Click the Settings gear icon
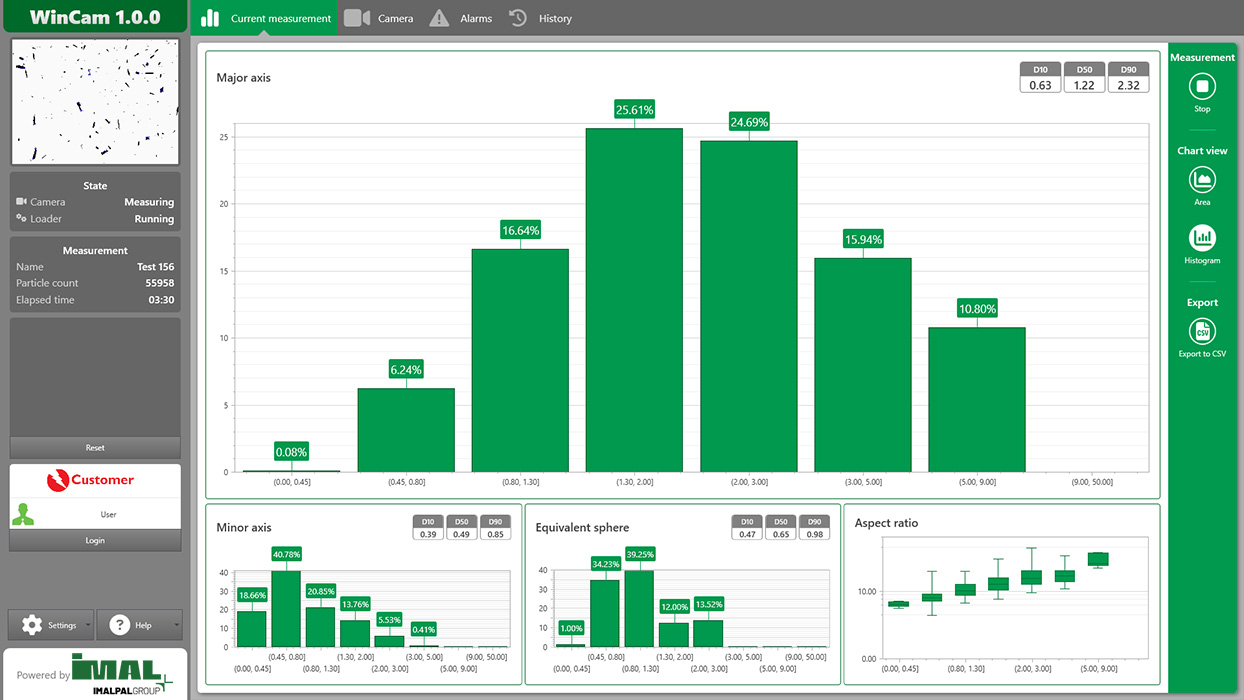The height and width of the screenshot is (700, 1244). click(x=32, y=625)
